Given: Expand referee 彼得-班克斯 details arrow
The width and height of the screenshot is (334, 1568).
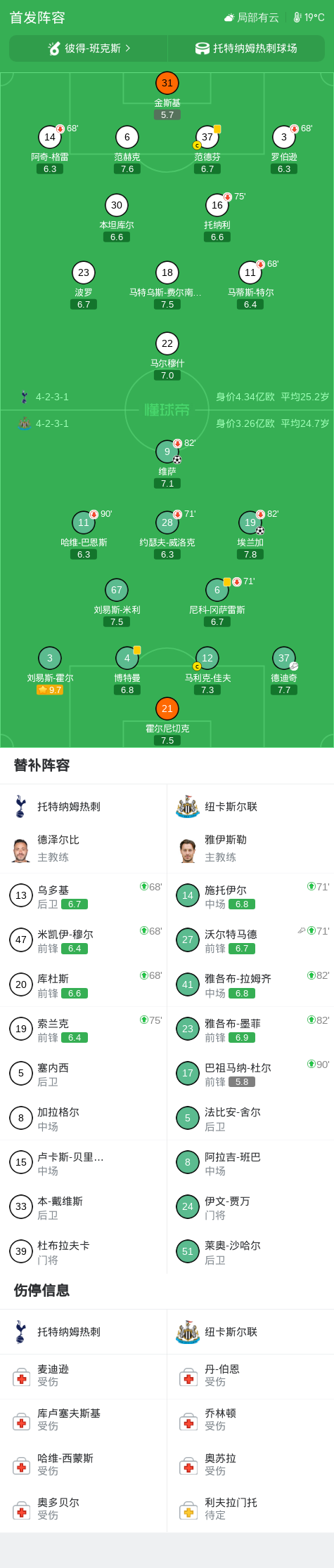Looking at the screenshot, I should point(127,48).
